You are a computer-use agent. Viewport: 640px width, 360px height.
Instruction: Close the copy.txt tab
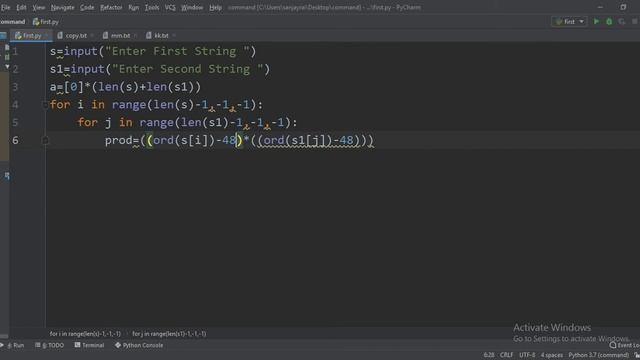click(x=92, y=36)
